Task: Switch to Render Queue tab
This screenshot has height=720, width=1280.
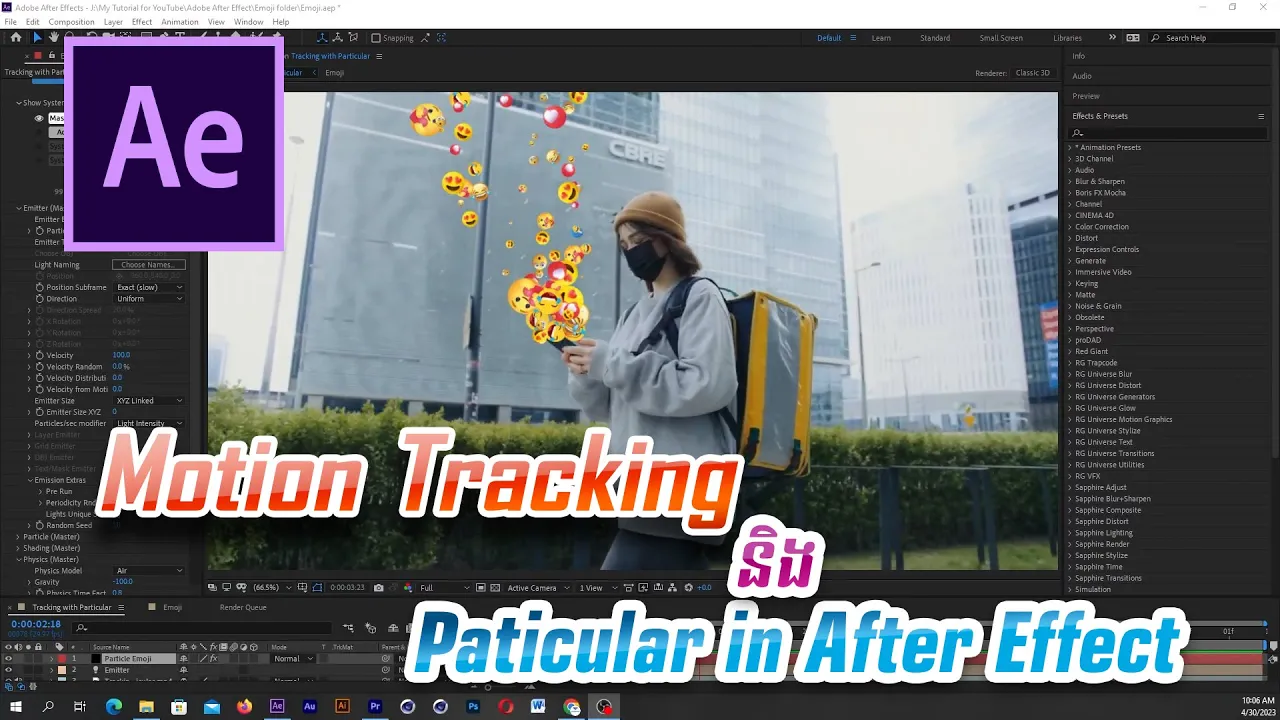Action: coord(243,607)
